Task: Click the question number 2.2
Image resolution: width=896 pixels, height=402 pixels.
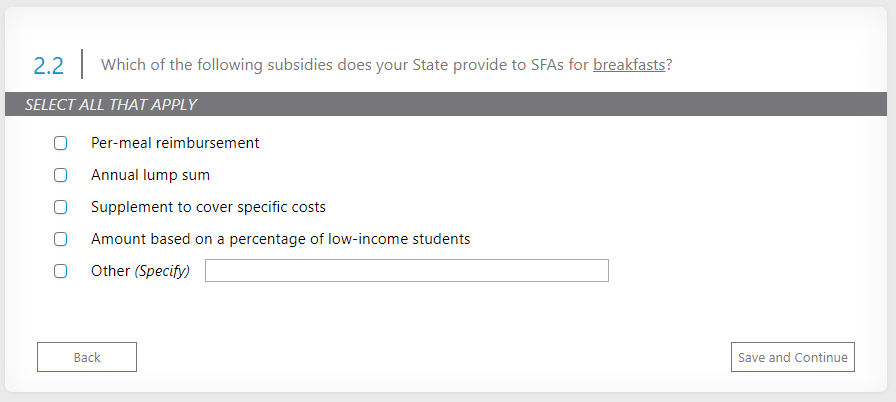Action: pyautogui.click(x=48, y=66)
